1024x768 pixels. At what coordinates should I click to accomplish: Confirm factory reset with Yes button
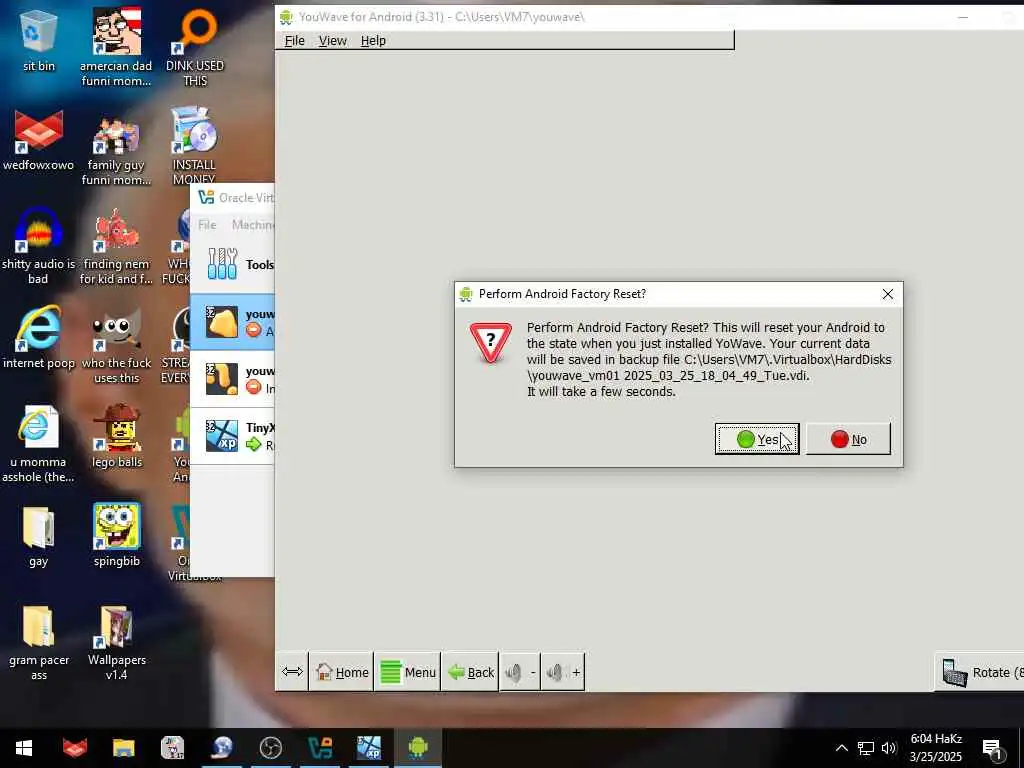tap(757, 439)
